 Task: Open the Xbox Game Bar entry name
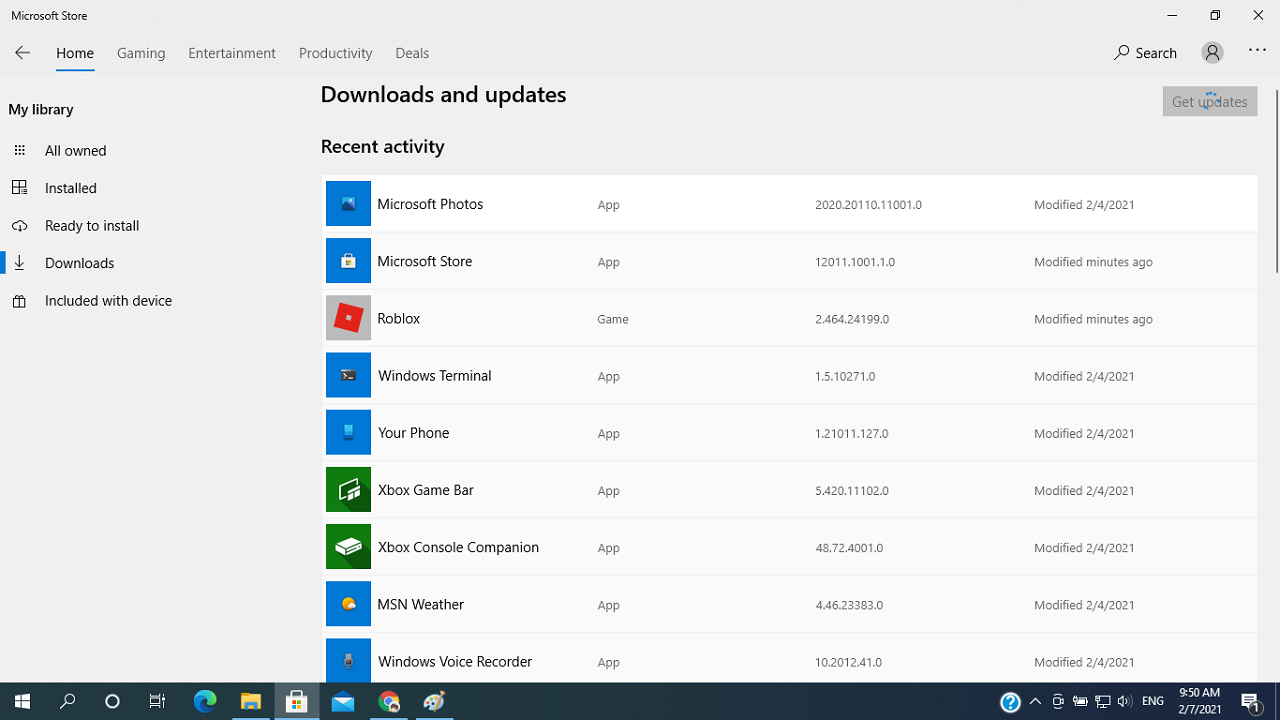pos(425,490)
